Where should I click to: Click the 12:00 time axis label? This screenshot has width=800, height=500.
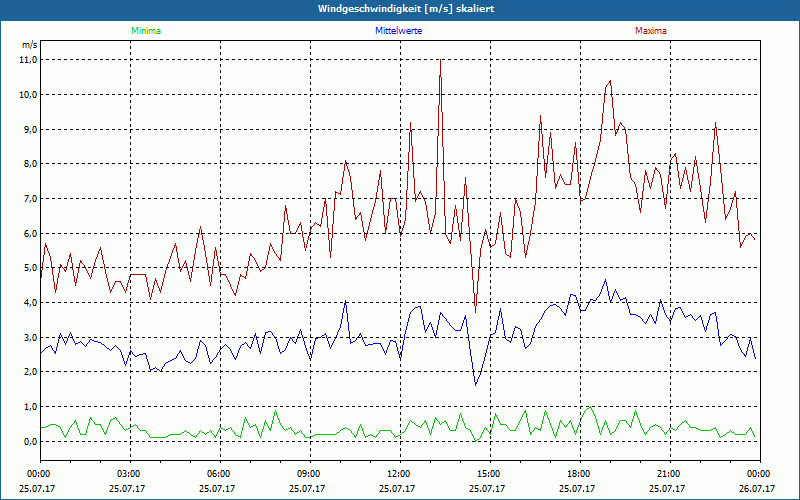401,474
